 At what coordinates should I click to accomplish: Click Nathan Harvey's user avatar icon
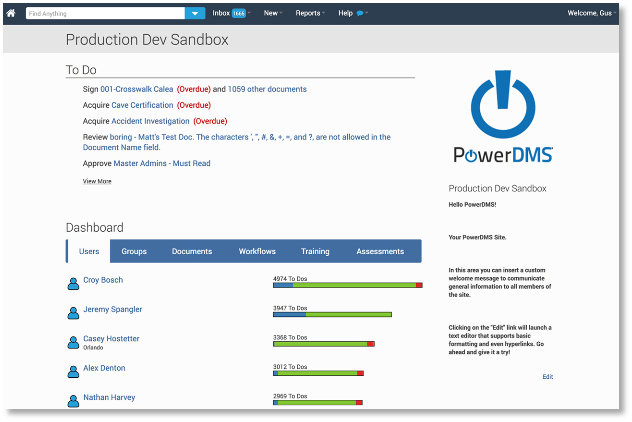pos(73,400)
